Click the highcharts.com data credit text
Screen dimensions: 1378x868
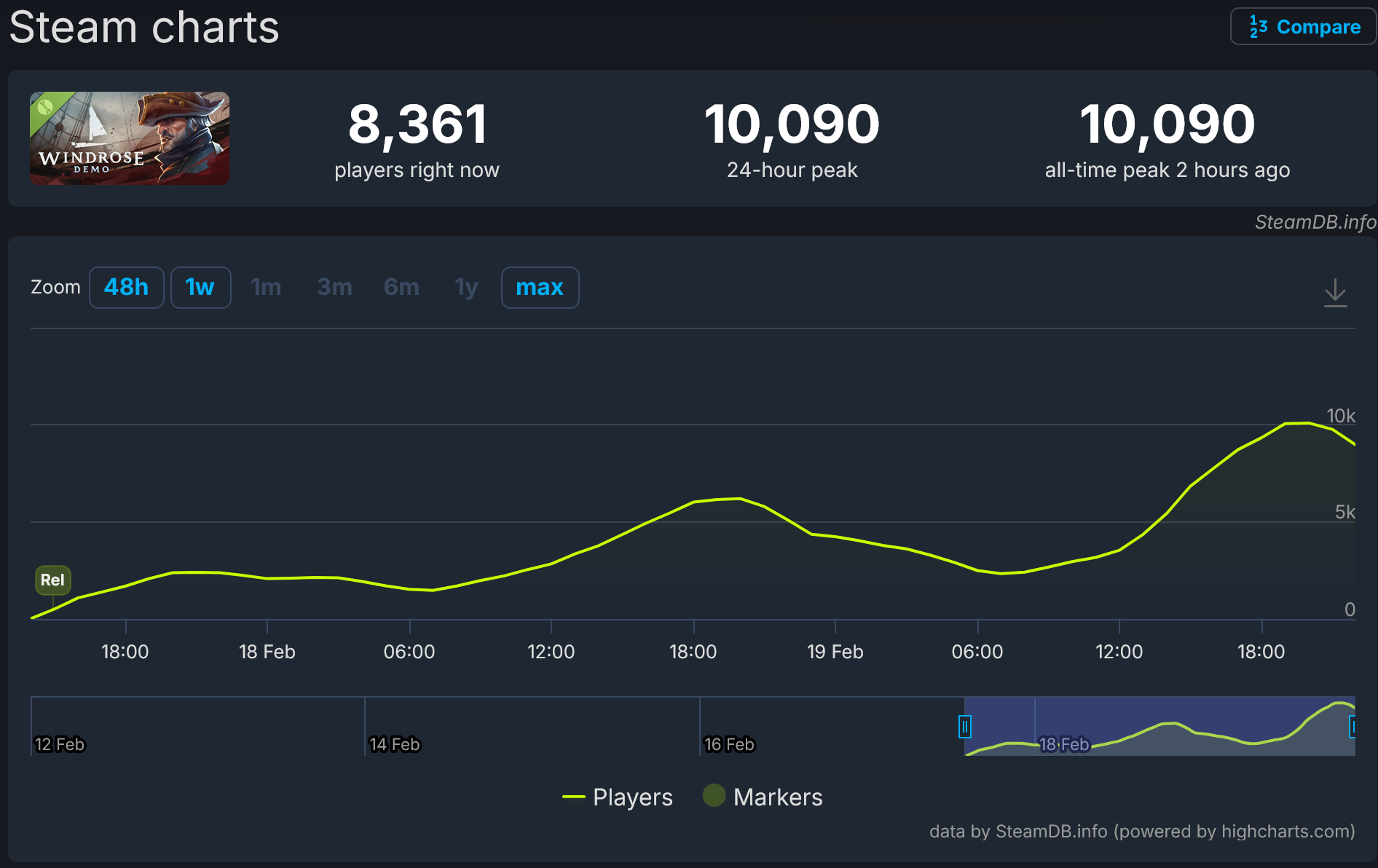[x=1141, y=832]
